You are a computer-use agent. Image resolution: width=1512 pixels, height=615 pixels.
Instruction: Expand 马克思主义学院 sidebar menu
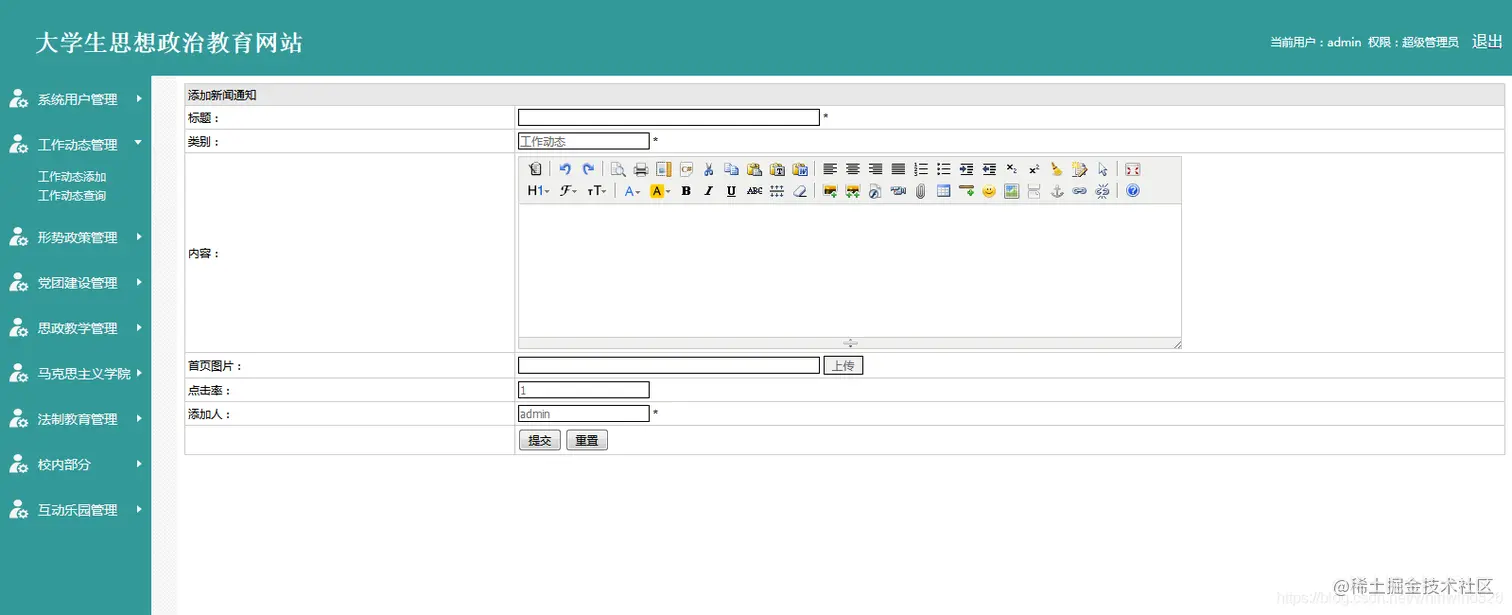76,374
